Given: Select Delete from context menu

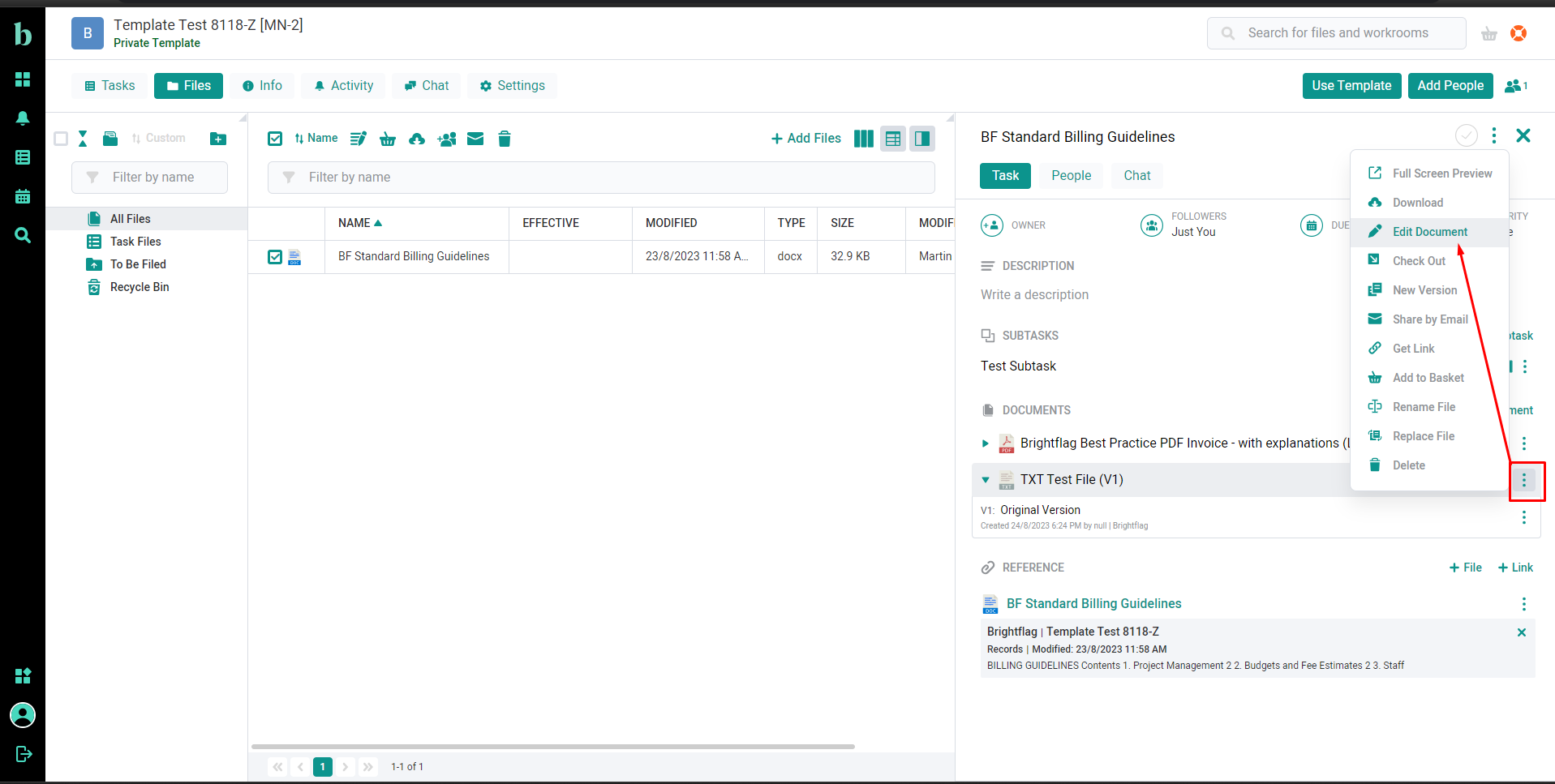Looking at the screenshot, I should click(x=1429, y=465).
